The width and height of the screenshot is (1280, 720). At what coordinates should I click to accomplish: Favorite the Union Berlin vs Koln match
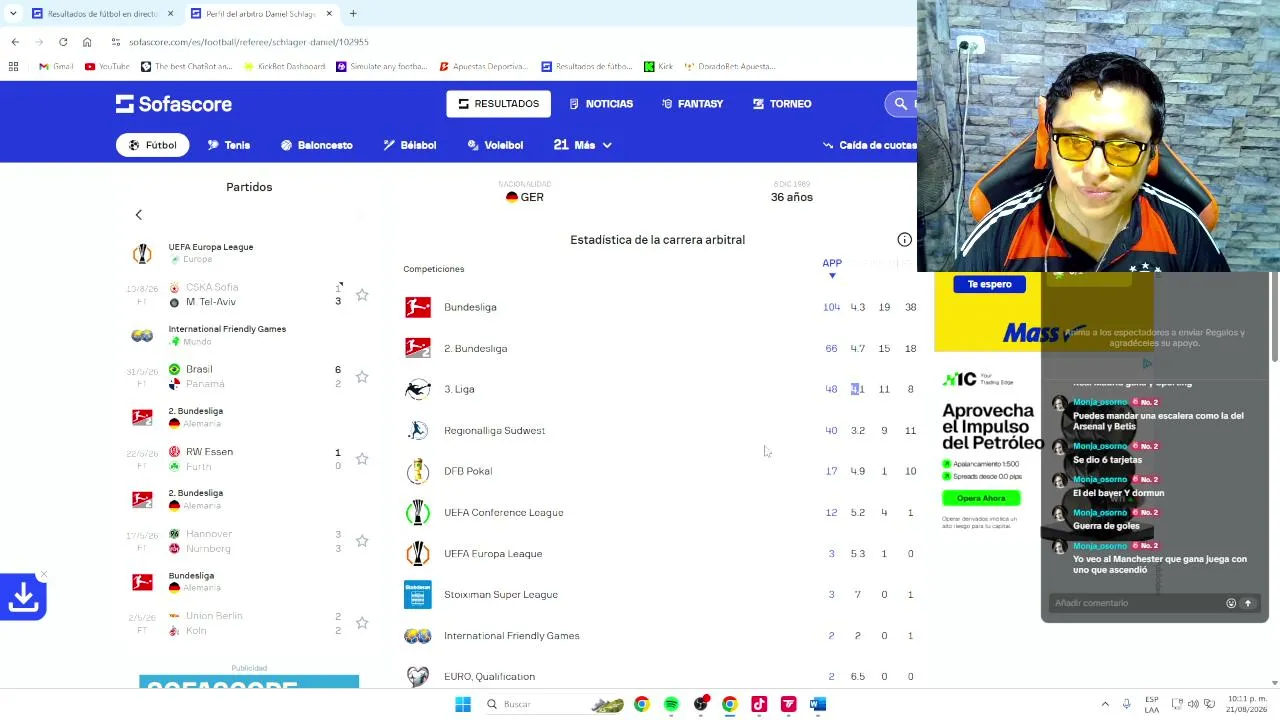coord(362,623)
